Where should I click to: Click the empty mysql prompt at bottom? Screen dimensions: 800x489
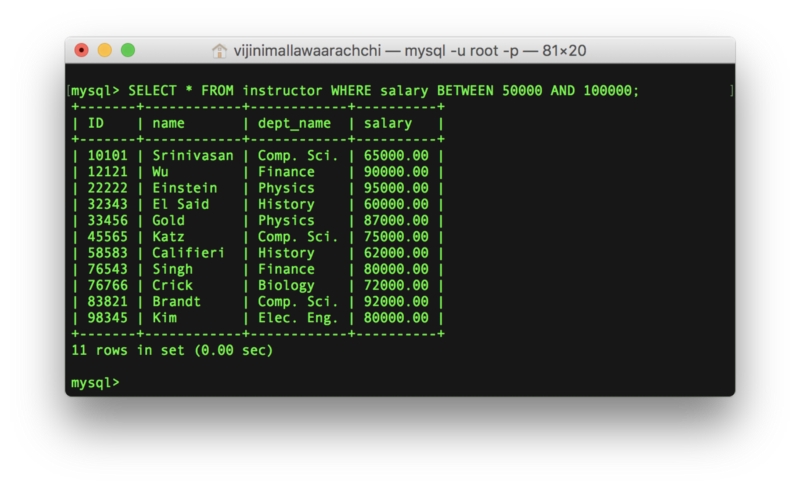point(95,383)
